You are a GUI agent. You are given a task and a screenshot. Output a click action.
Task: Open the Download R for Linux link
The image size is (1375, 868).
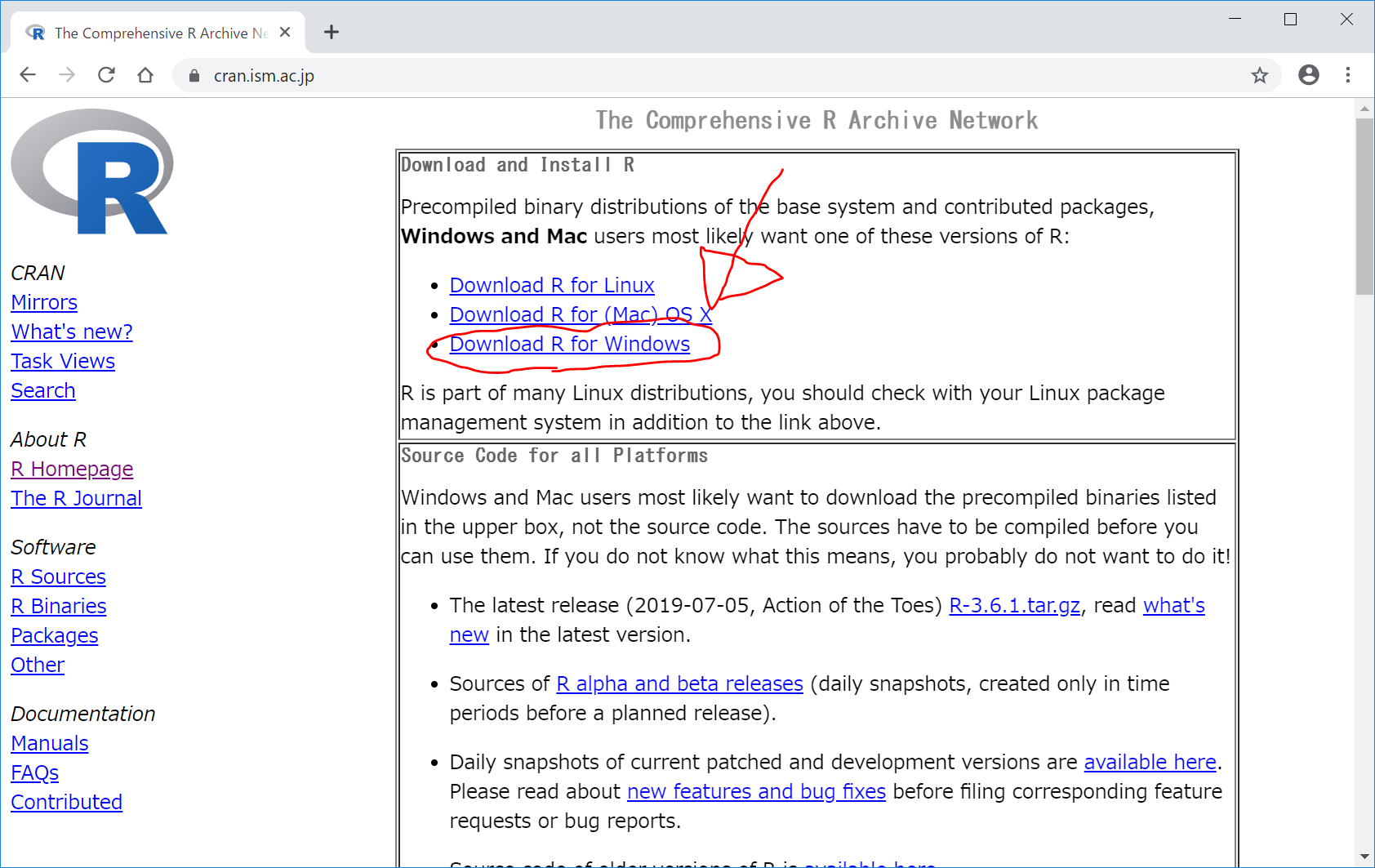coord(552,285)
